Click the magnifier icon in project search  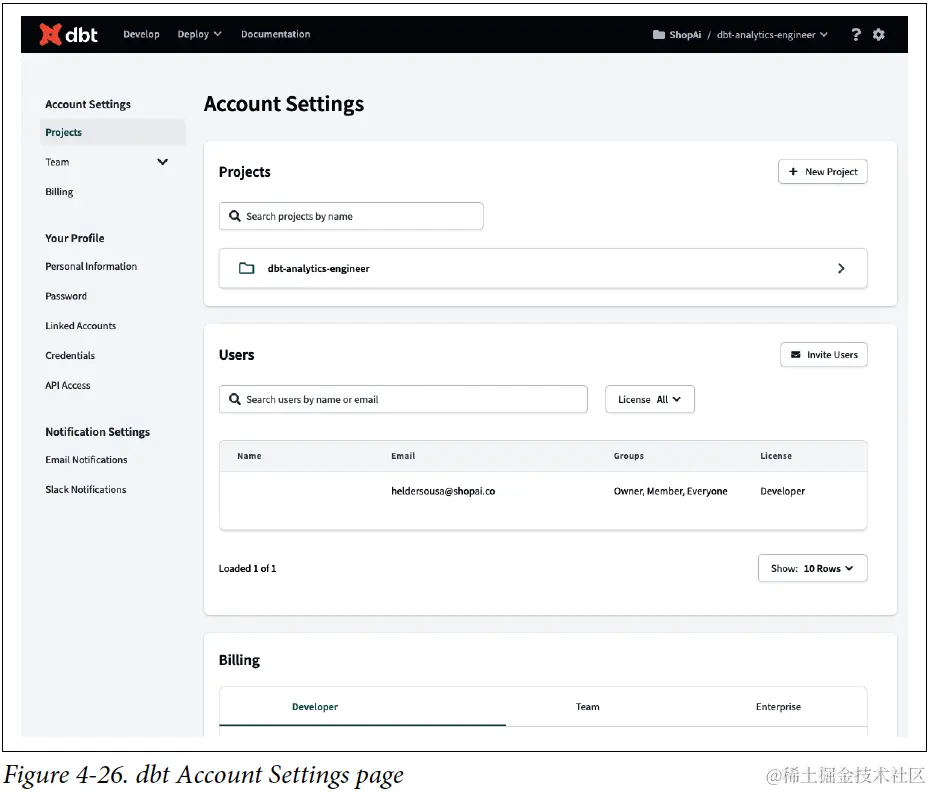pyautogui.click(x=235, y=216)
